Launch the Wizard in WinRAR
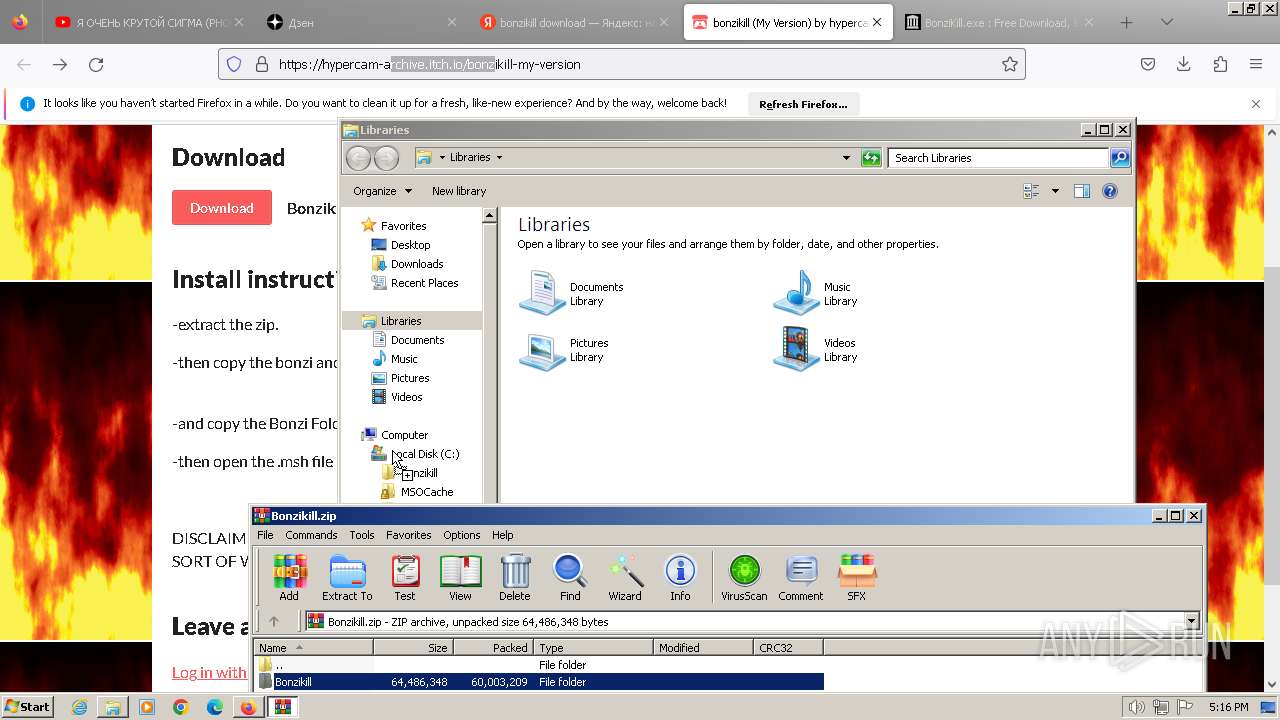Viewport: 1280px width, 720px height. click(x=625, y=578)
